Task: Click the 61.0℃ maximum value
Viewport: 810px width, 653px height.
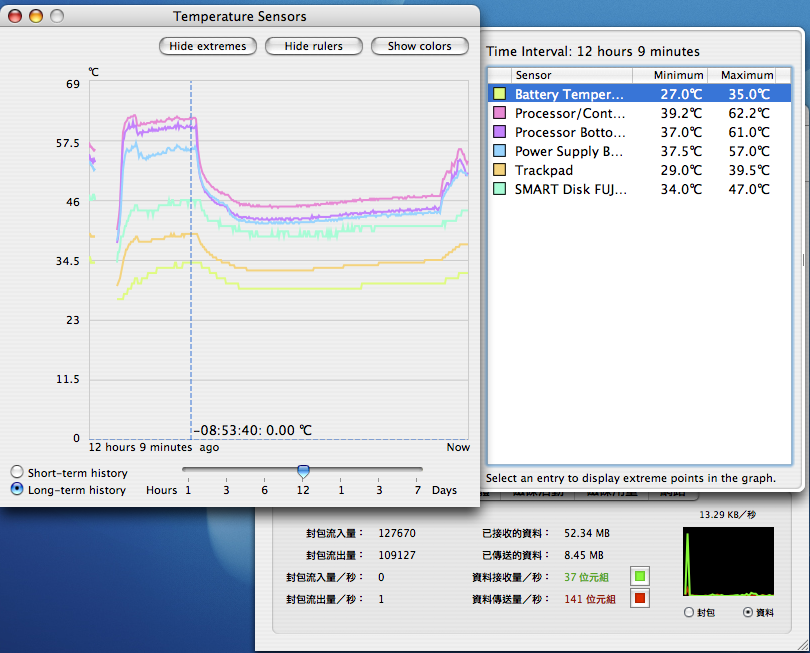Action: click(749, 132)
